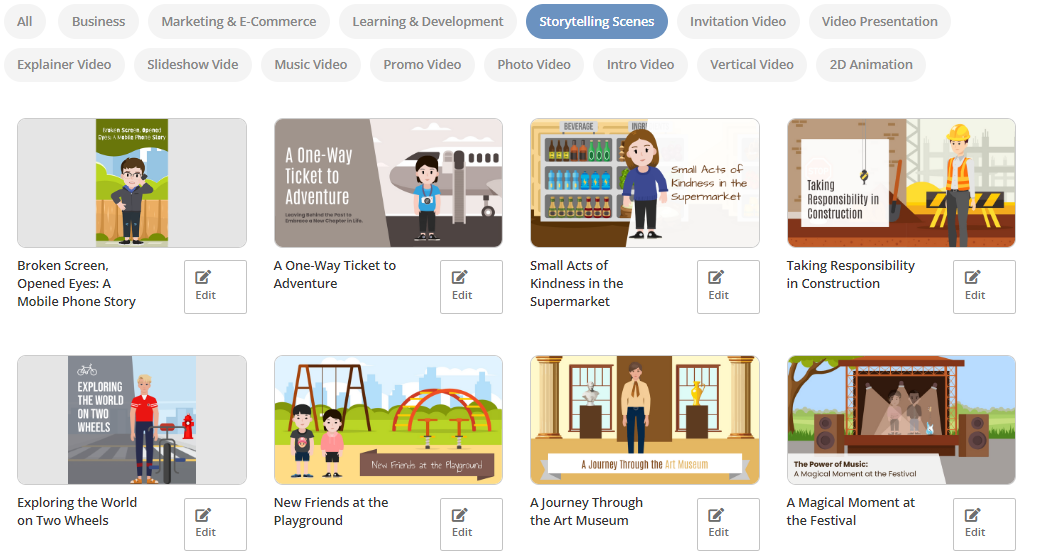Show Vertical Video templates
The height and width of the screenshot is (560, 1038).
coord(752,64)
